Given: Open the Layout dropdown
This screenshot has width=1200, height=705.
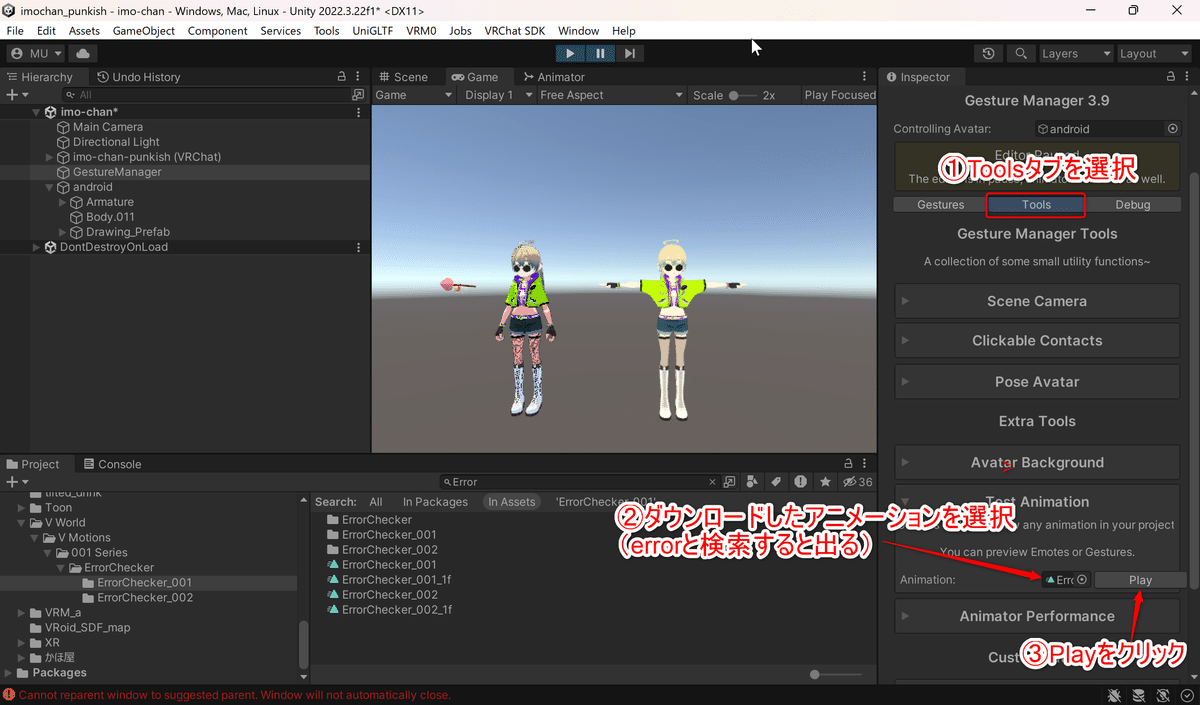Looking at the screenshot, I should pos(1155,53).
